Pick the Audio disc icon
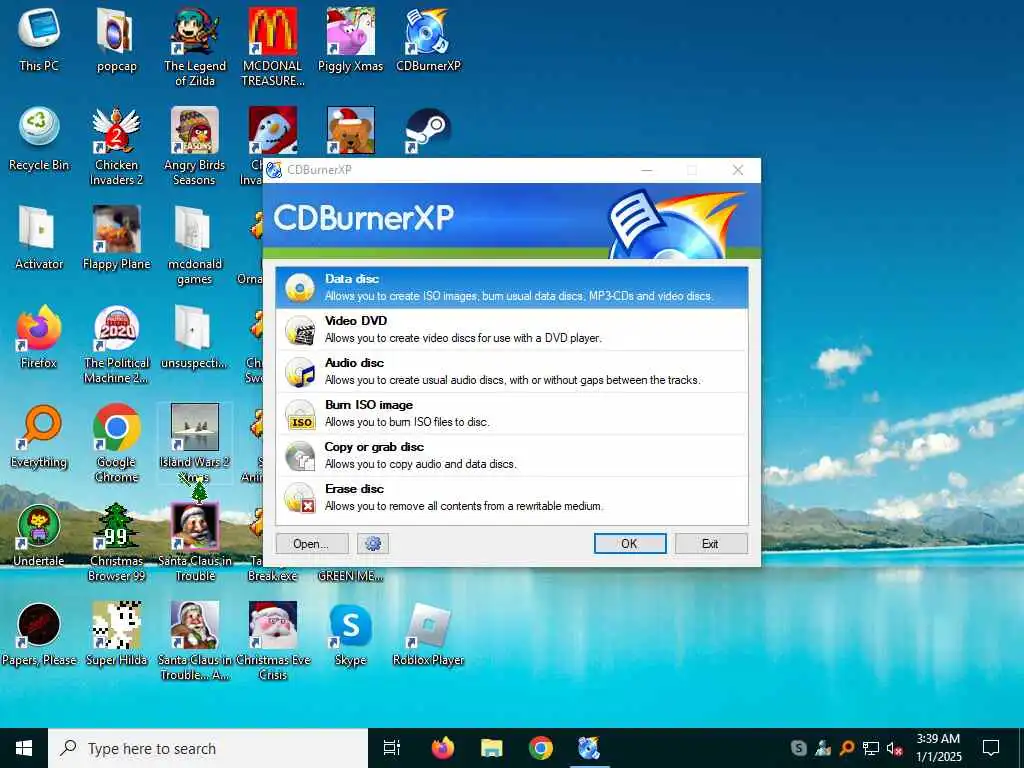The height and width of the screenshot is (768, 1024). [x=300, y=372]
